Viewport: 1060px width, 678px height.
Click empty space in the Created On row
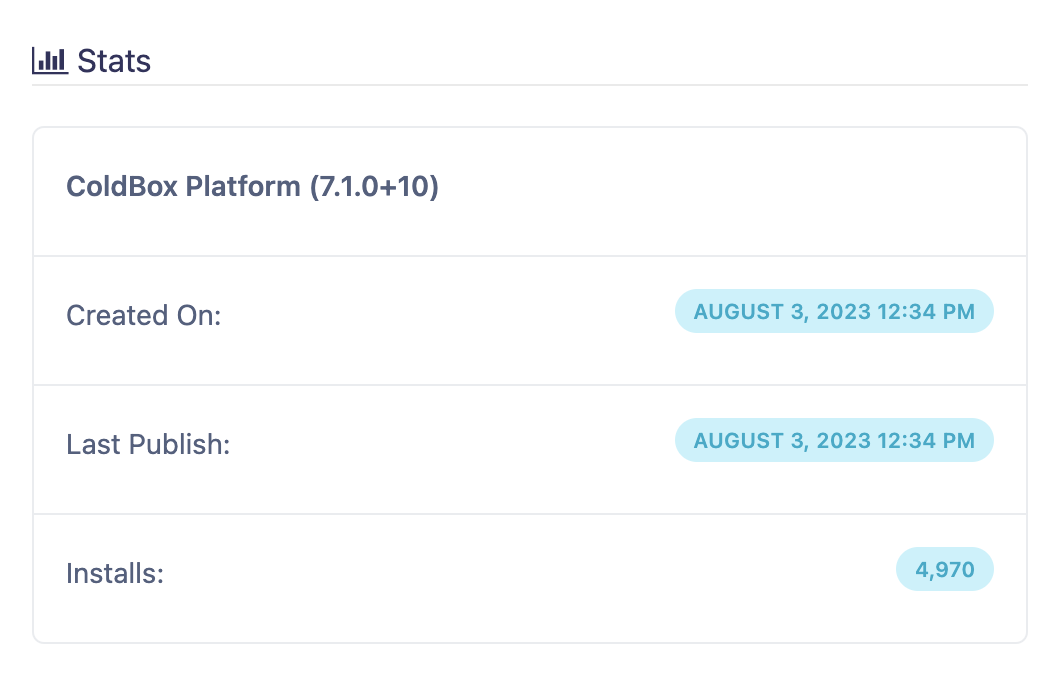(x=450, y=316)
